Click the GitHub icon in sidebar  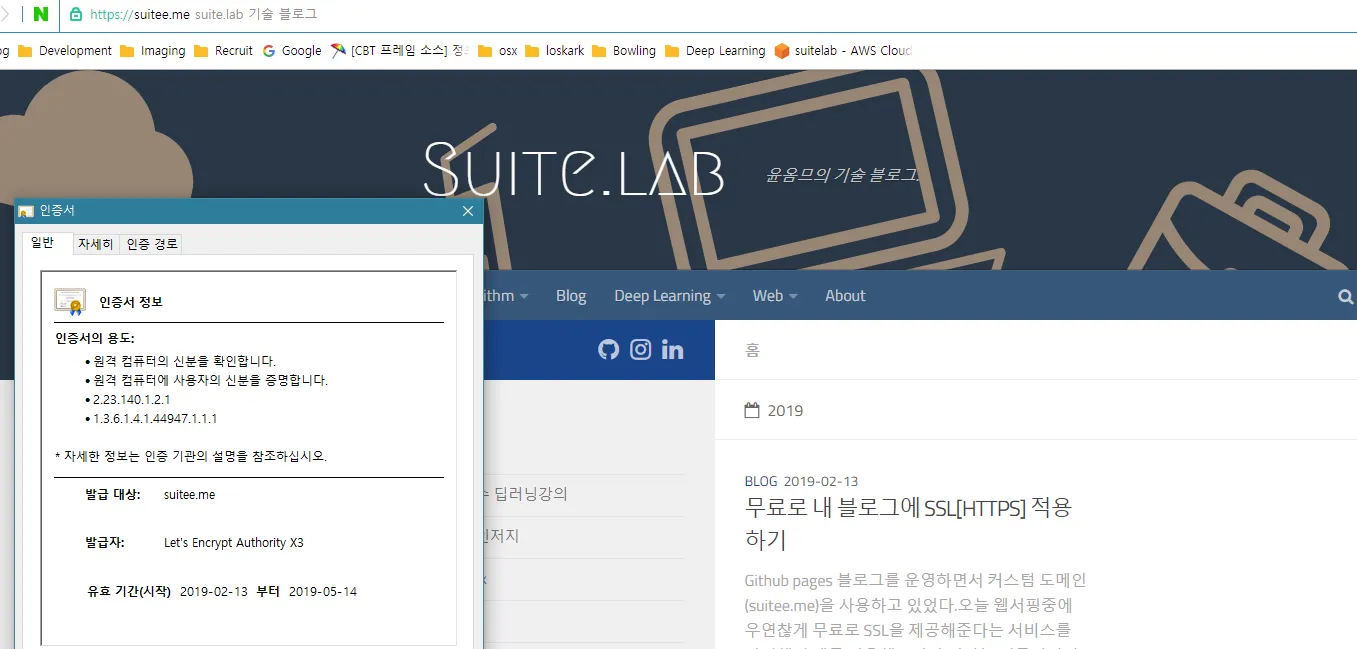[x=608, y=349]
